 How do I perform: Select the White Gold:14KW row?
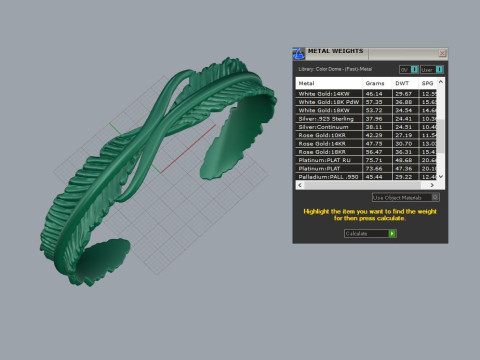click(x=366, y=94)
